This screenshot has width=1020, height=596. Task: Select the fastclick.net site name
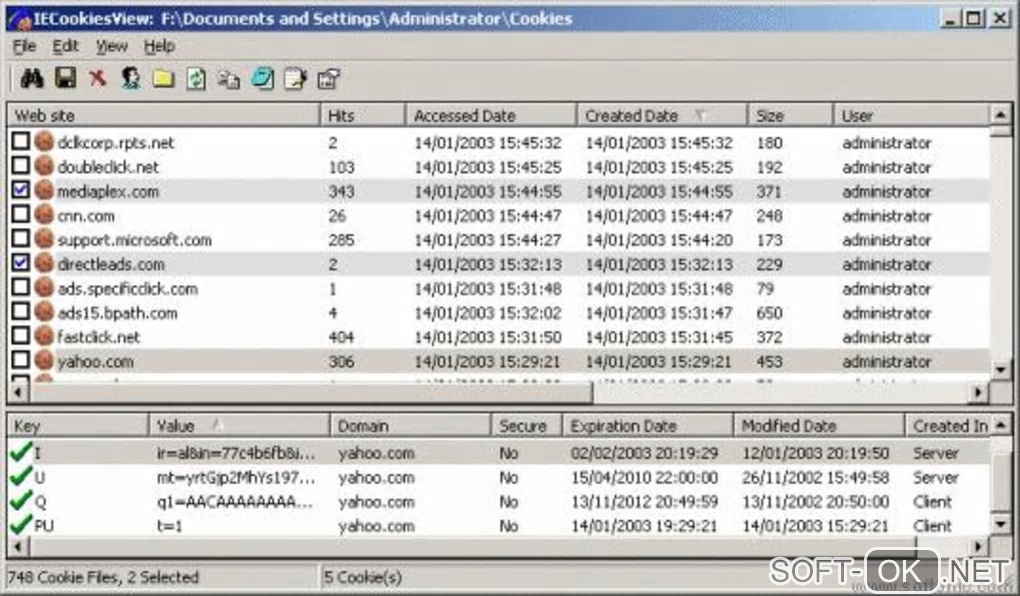click(x=98, y=337)
